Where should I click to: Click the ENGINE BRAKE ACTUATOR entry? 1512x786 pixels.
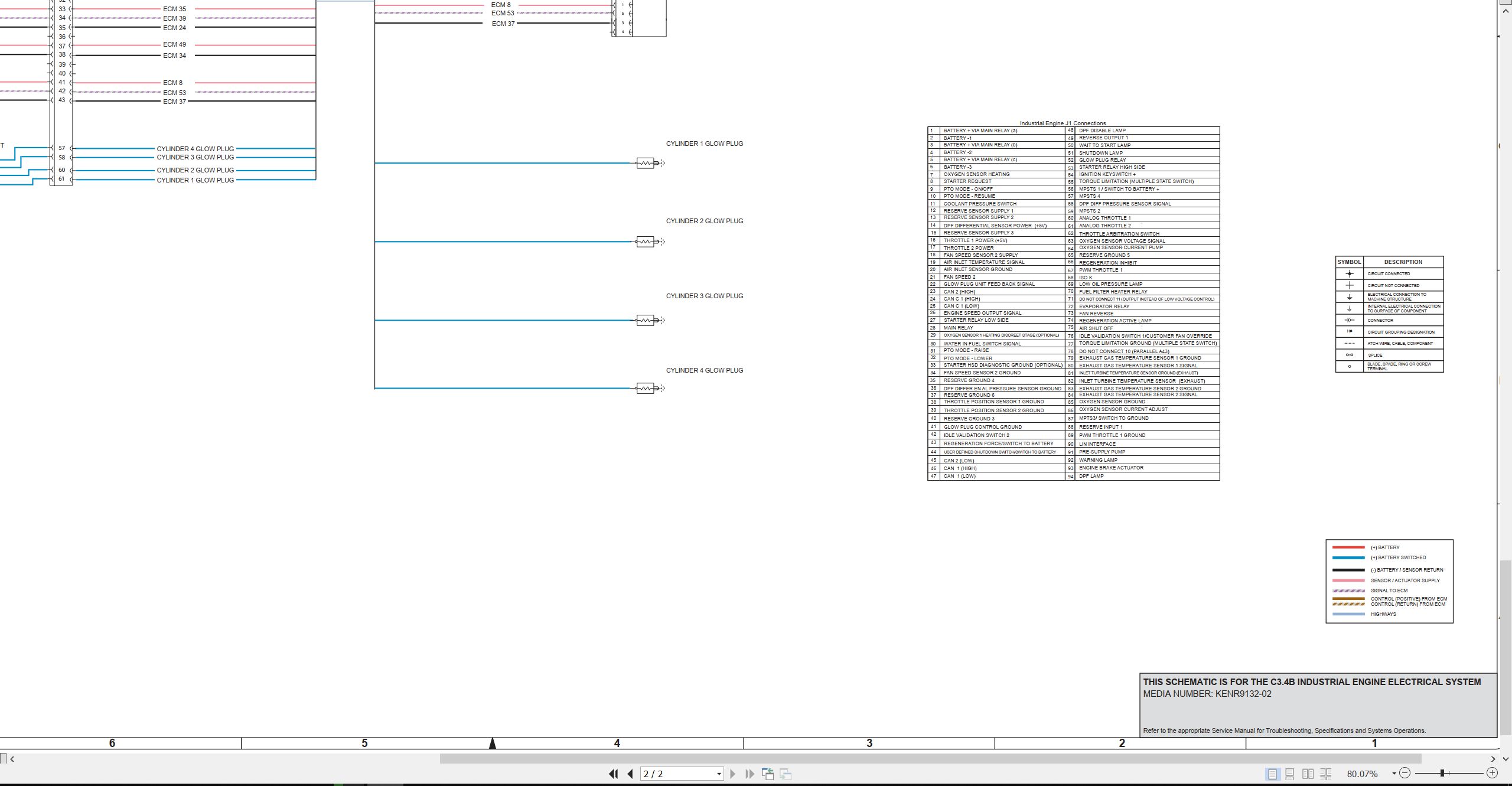coord(1111,468)
